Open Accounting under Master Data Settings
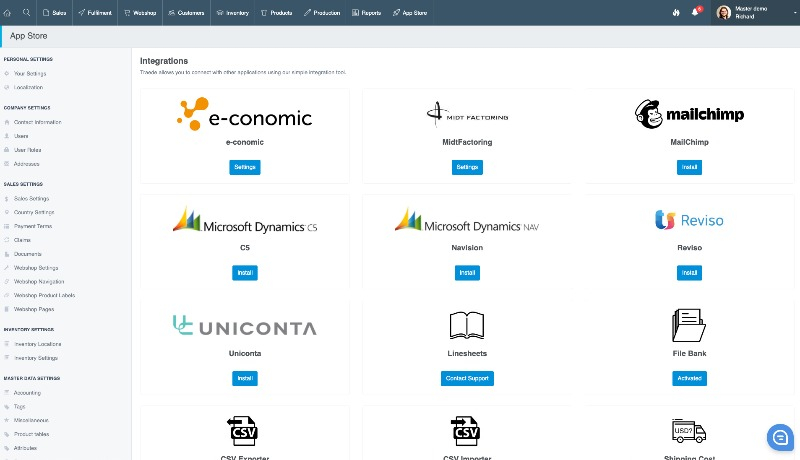Viewport: 800px width, 460px height. click(28, 393)
